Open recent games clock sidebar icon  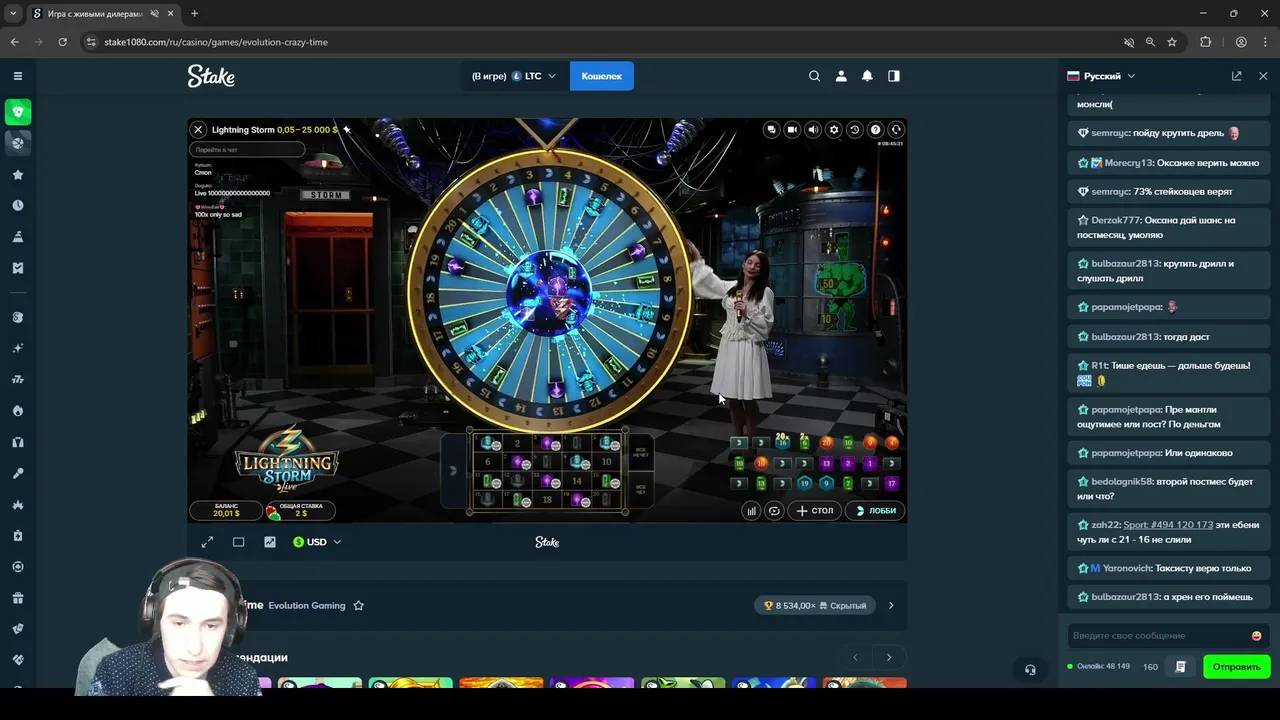pos(18,206)
